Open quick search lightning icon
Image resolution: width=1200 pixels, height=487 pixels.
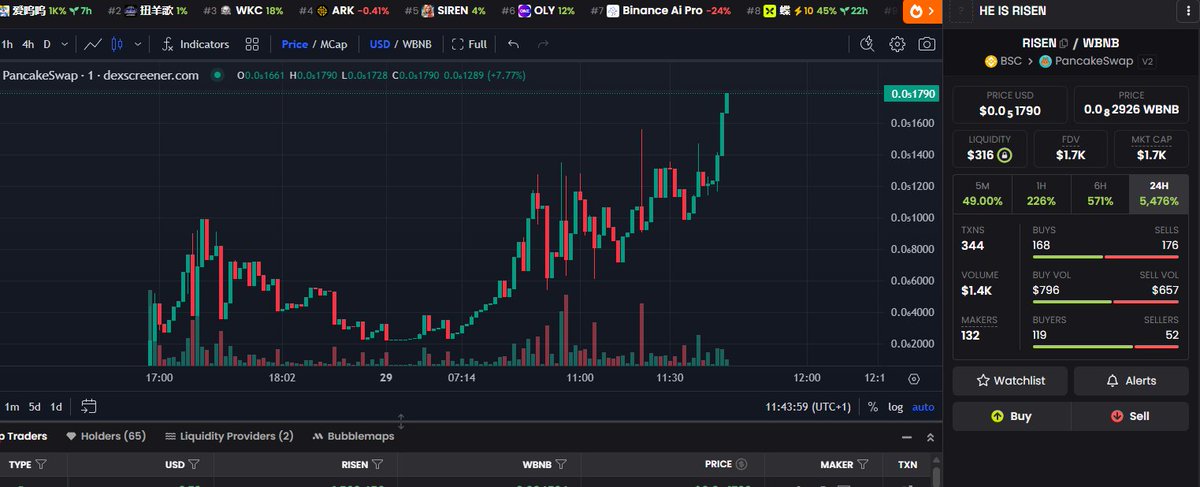pos(868,44)
